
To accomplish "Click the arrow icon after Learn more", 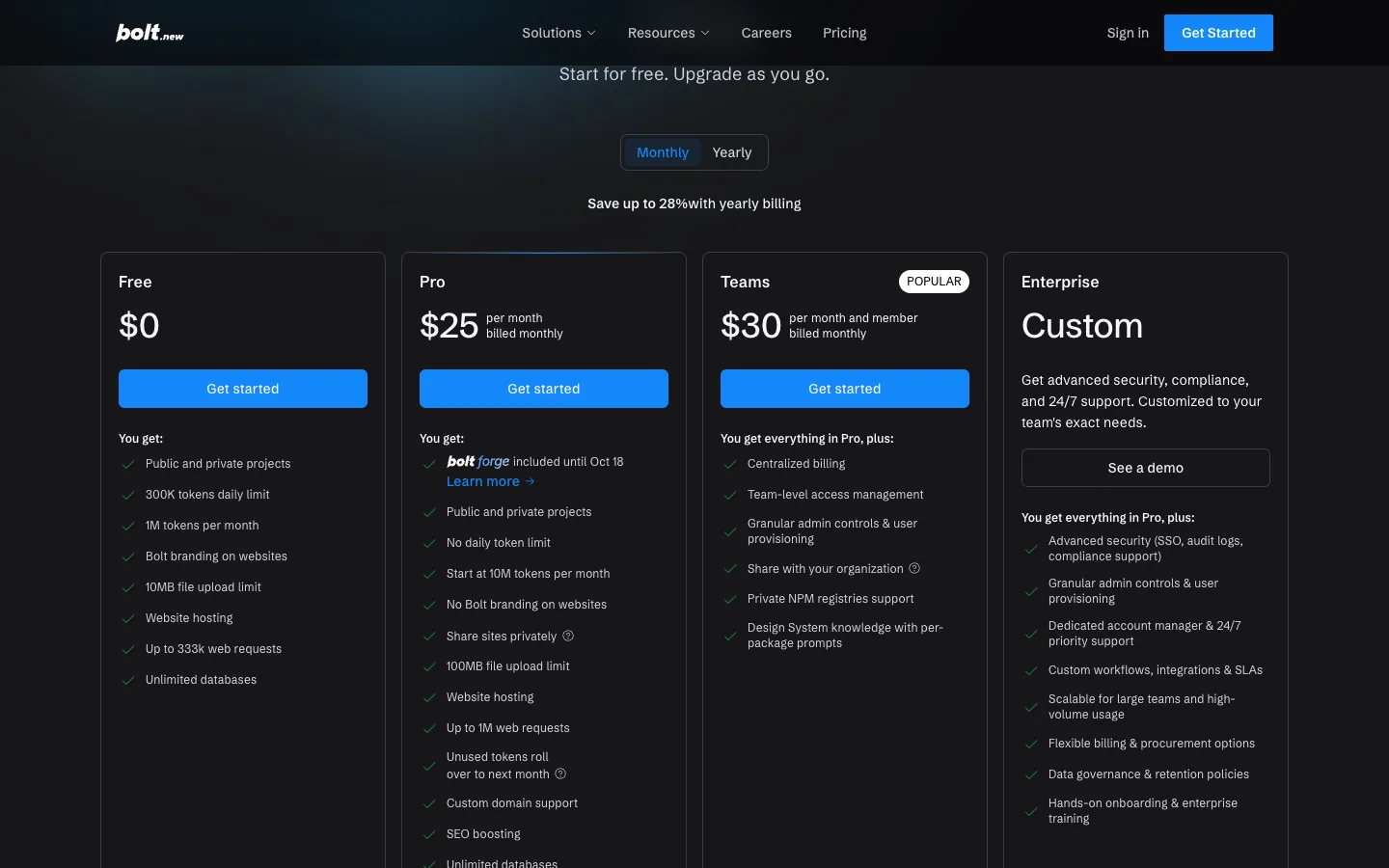I will [530, 481].
